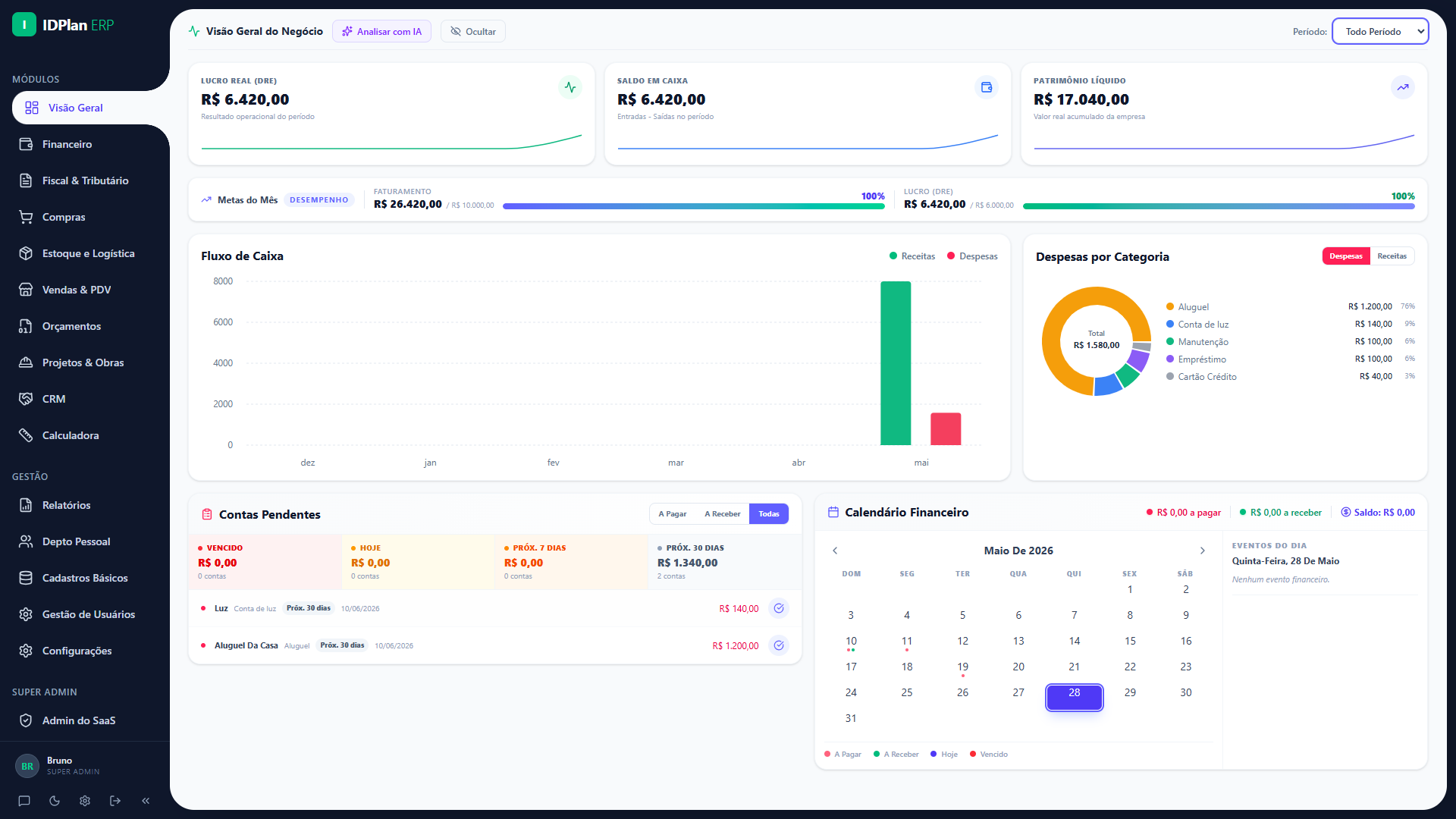Open Fiscal & Tributário document icon

click(x=26, y=180)
